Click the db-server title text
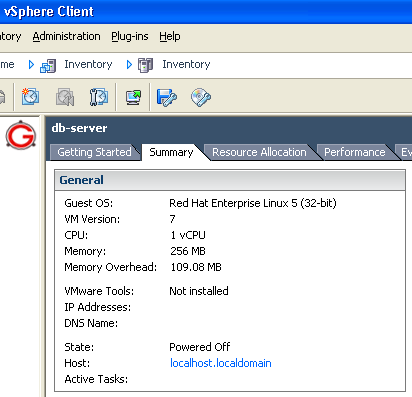The width and height of the screenshot is (412, 397). tap(79, 128)
